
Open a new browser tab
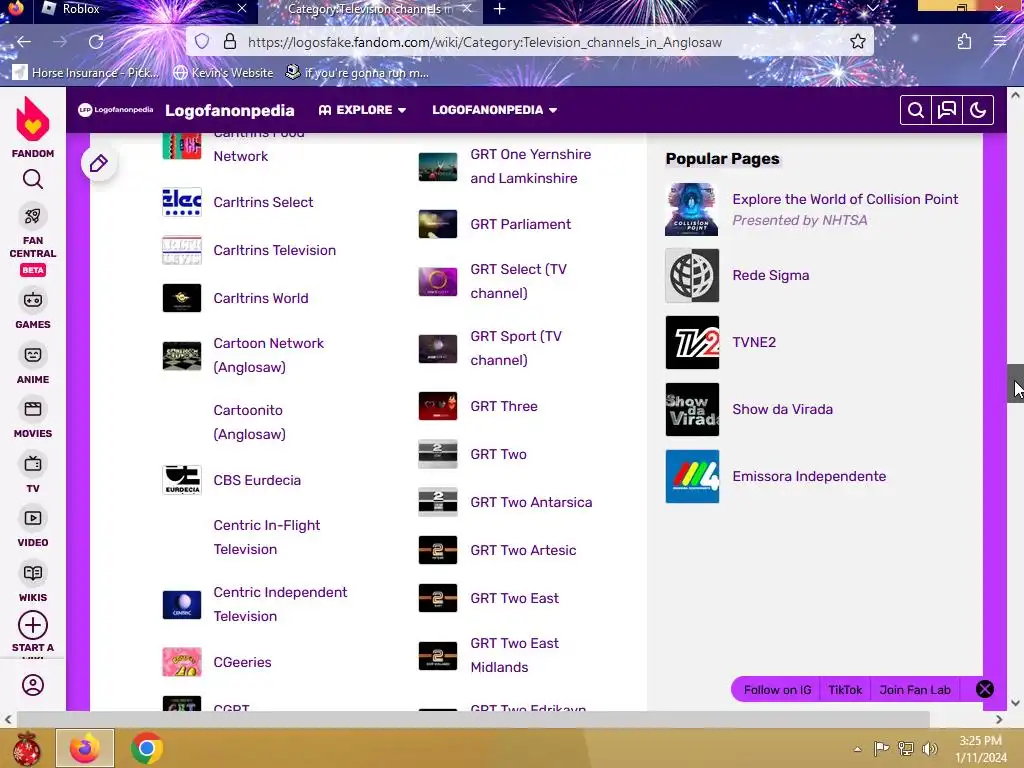(500, 9)
